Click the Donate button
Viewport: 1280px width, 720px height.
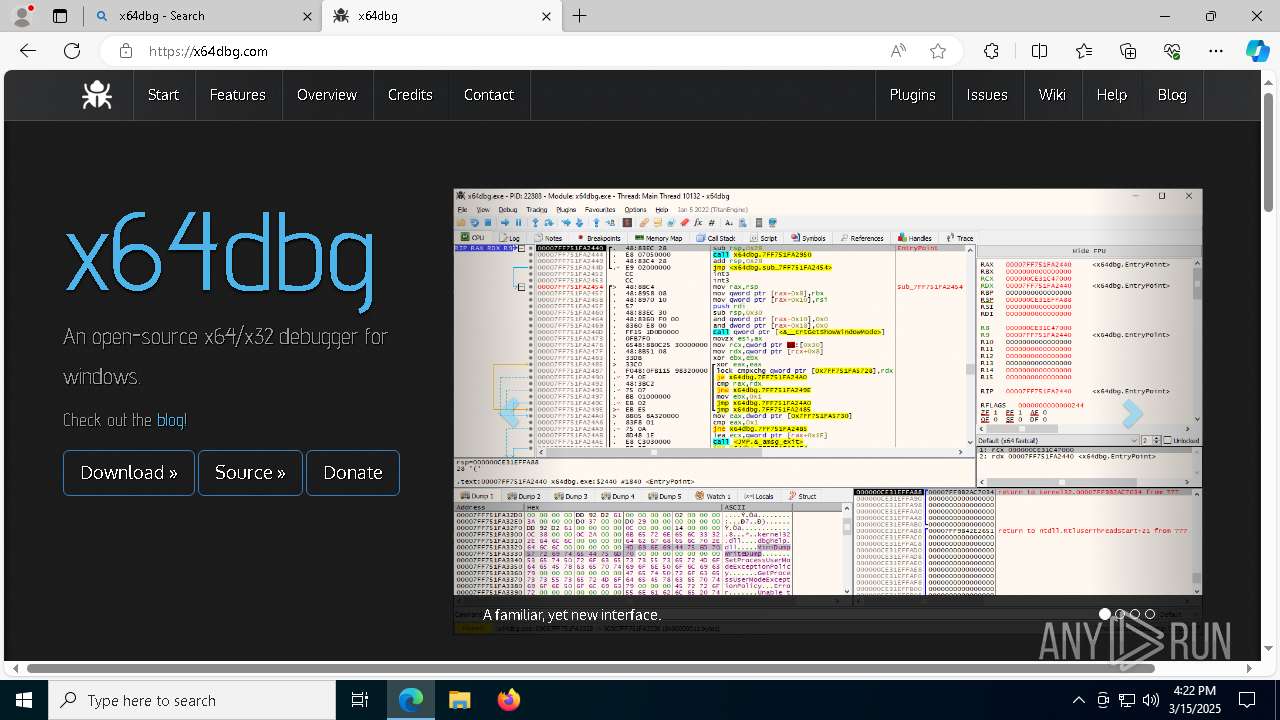pos(353,472)
